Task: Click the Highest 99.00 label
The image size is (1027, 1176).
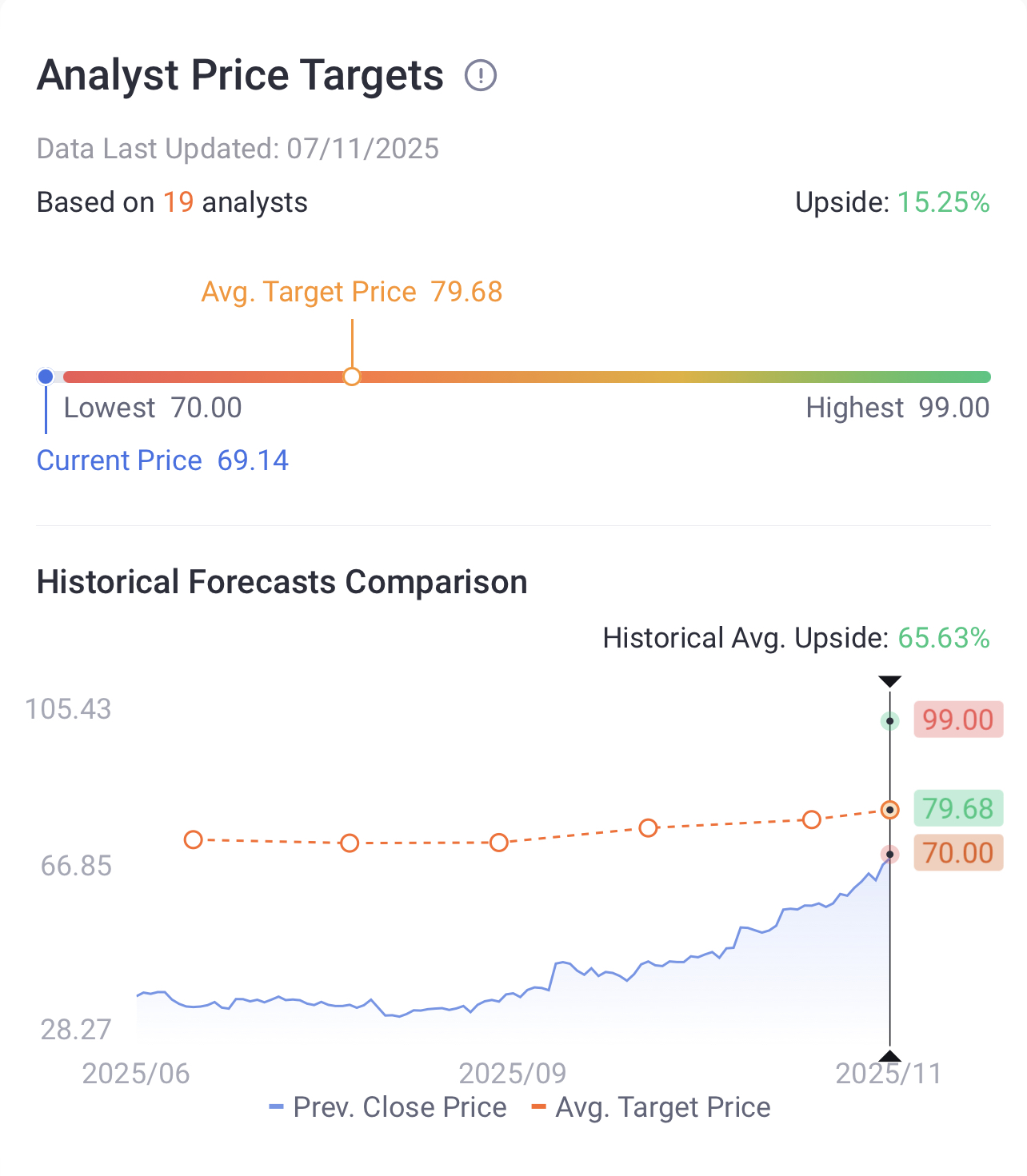Action: pos(897,408)
